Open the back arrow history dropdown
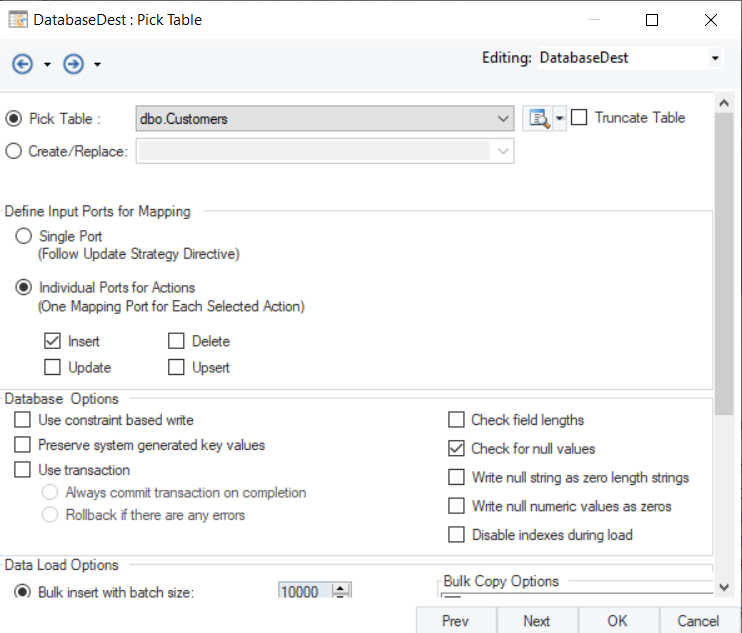The height and width of the screenshot is (633, 742). click(47, 64)
